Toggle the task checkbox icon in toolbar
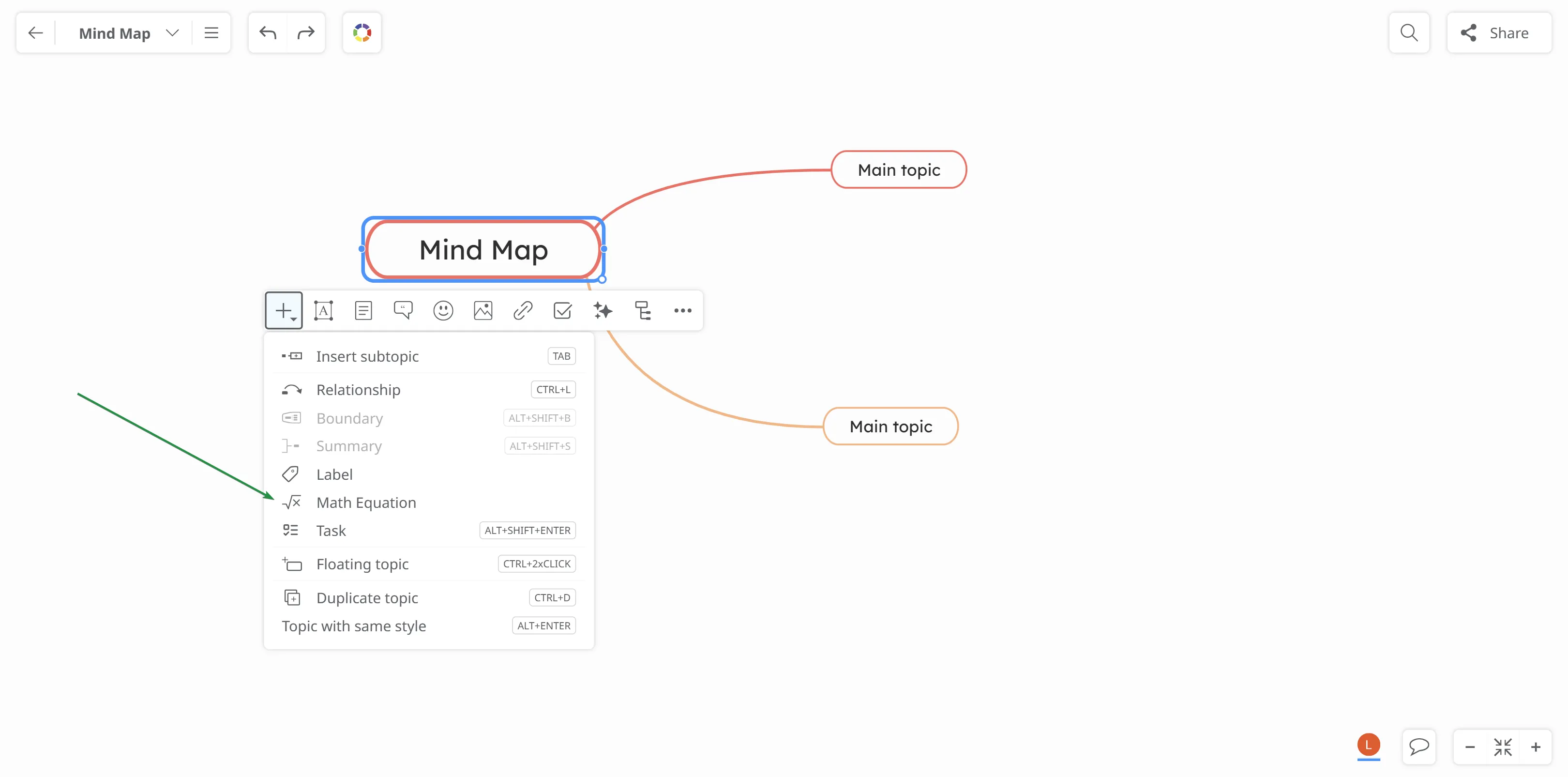Screen dimensions: 1568x777 (x=562, y=310)
